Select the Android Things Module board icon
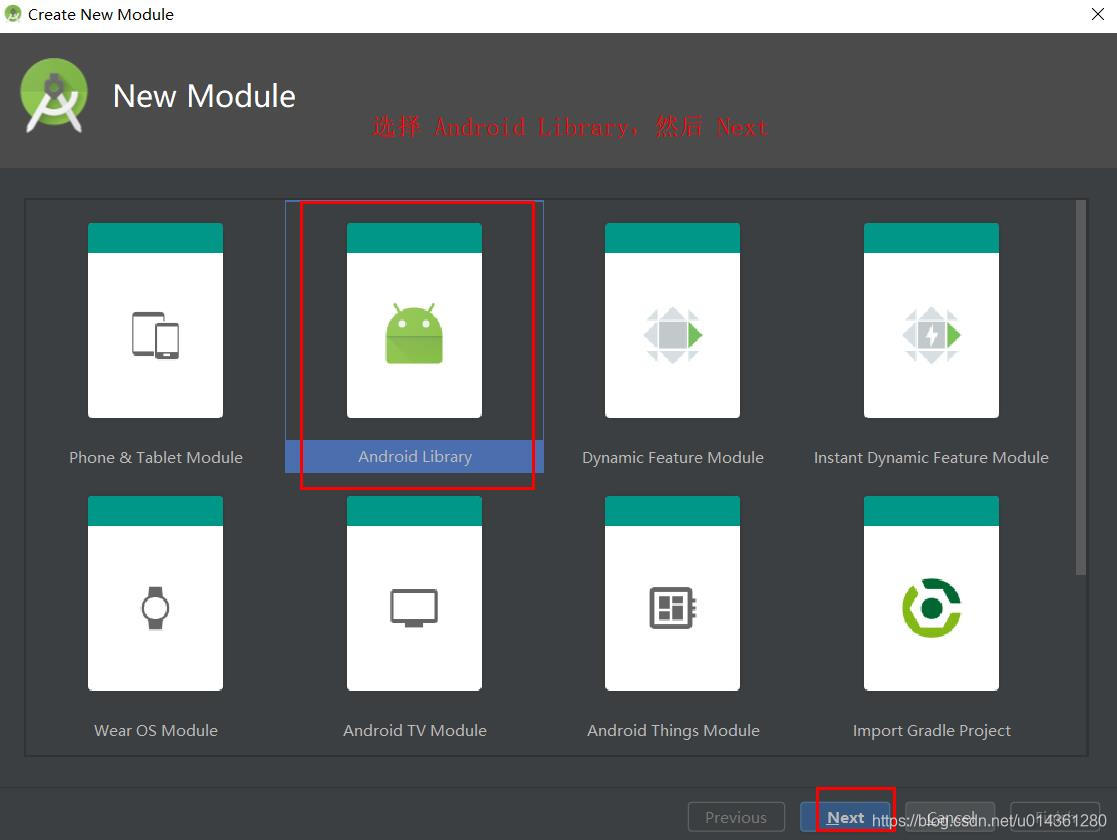This screenshot has width=1117, height=840. coord(672,608)
